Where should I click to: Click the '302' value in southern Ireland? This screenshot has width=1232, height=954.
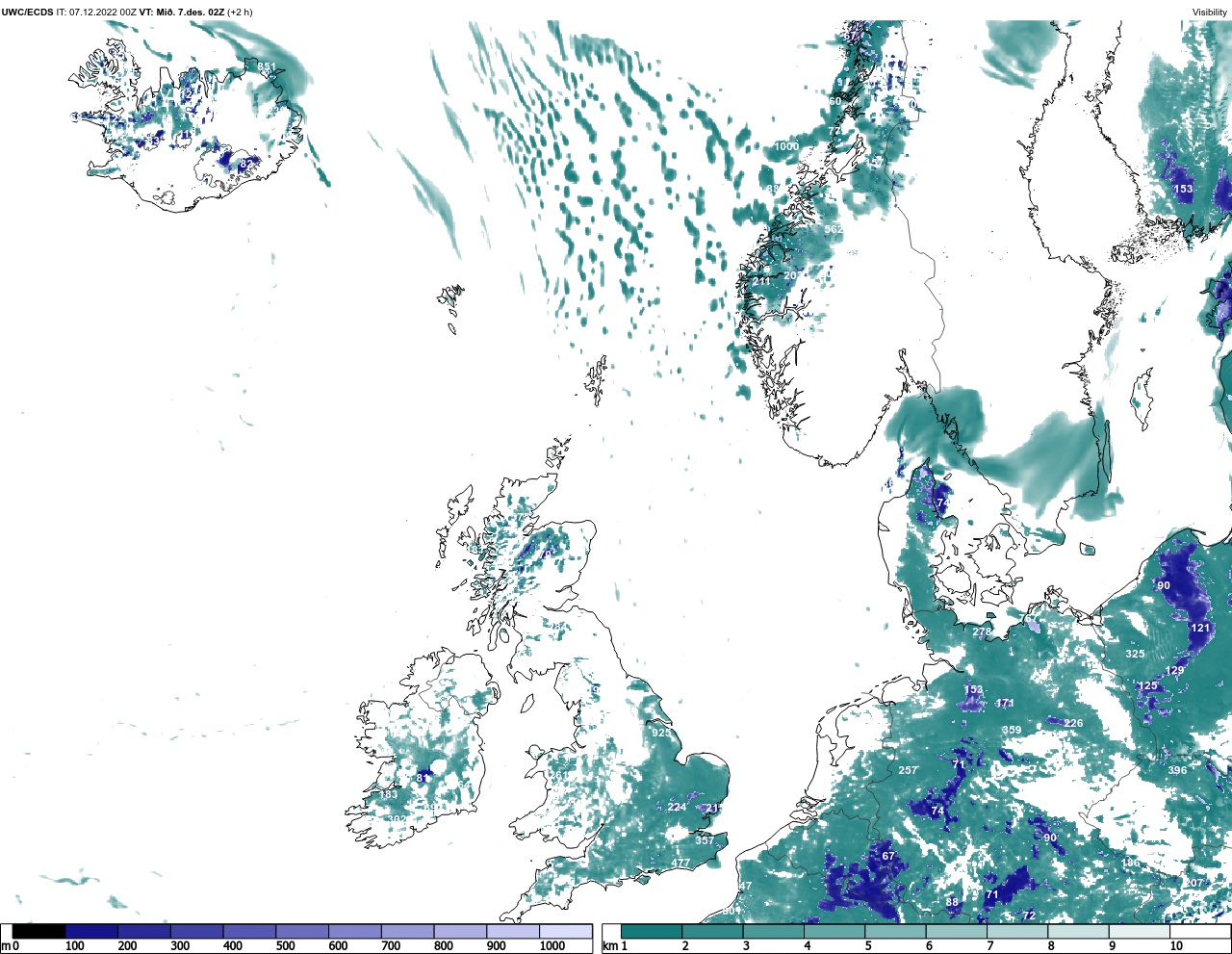point(397,820)
